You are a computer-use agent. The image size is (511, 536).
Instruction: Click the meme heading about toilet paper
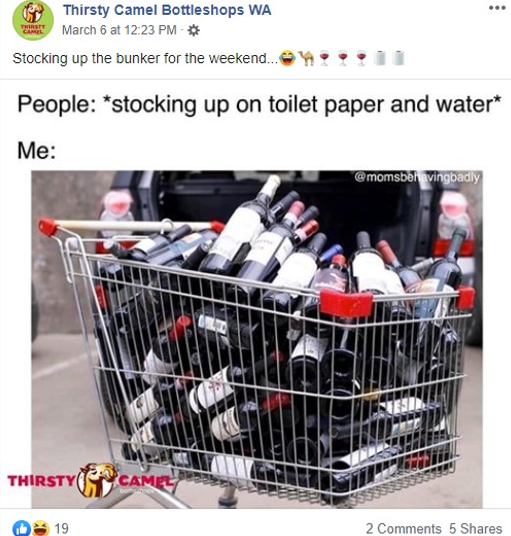click(x=259, y=104)
